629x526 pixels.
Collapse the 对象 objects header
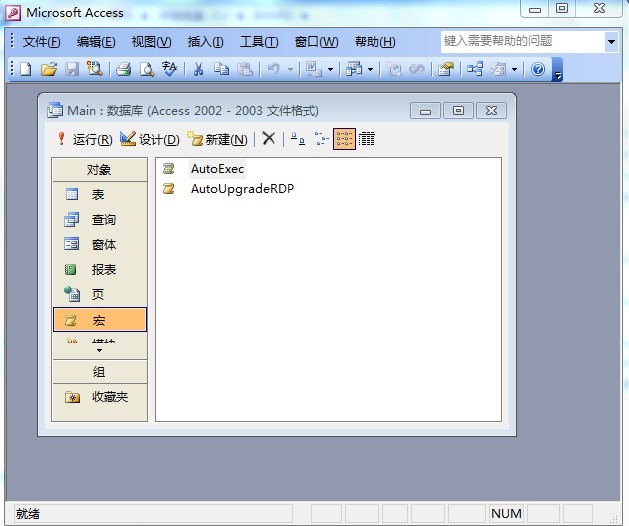(99, 170)
